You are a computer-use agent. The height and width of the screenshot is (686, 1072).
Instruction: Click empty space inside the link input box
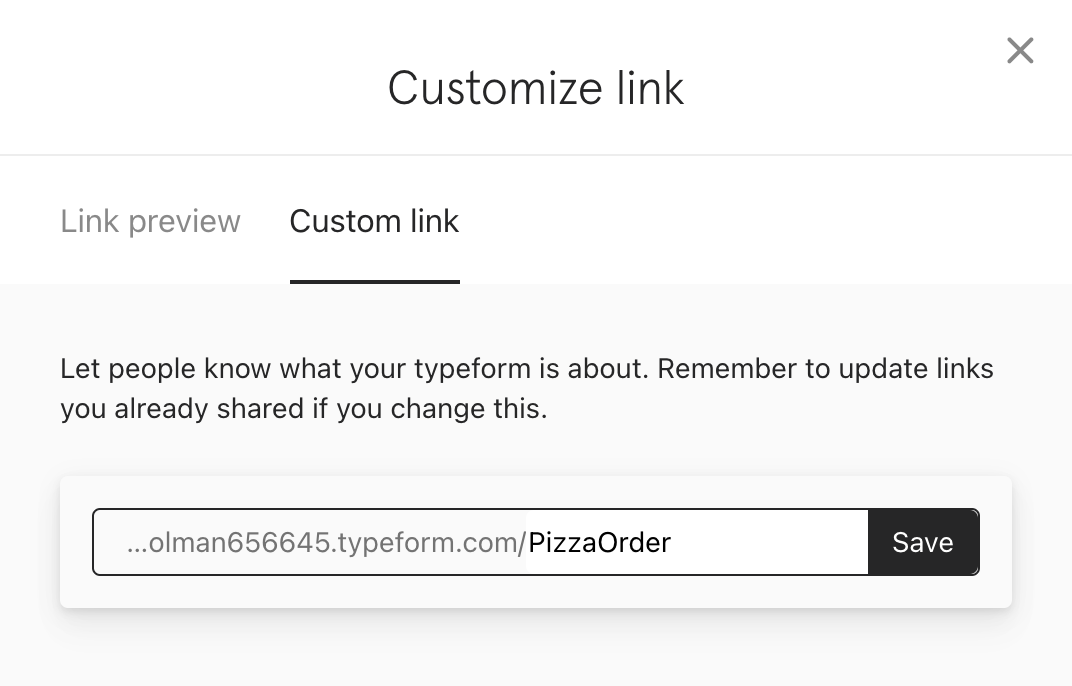[x=769, y=542]
